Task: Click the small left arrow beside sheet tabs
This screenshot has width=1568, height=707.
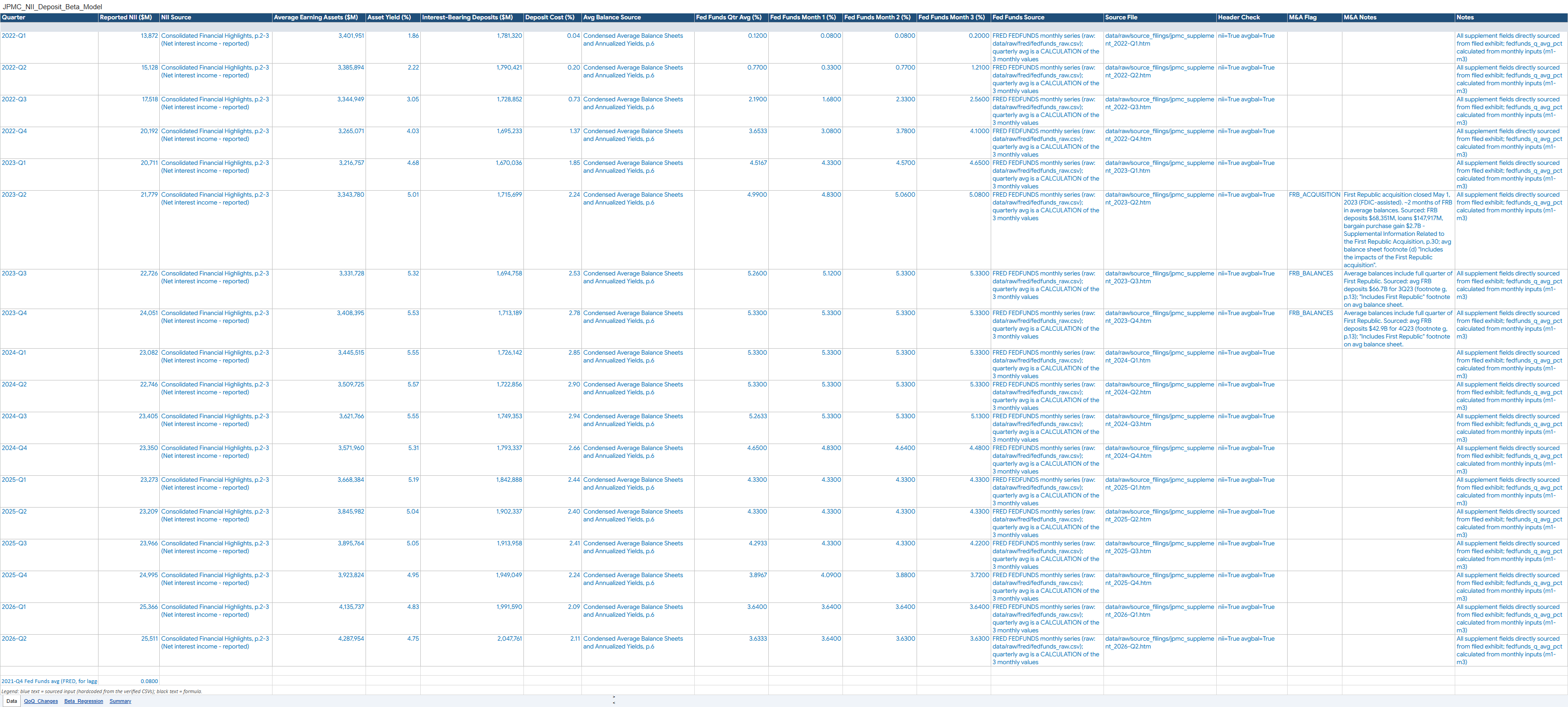Action: [x=614, y=703]
